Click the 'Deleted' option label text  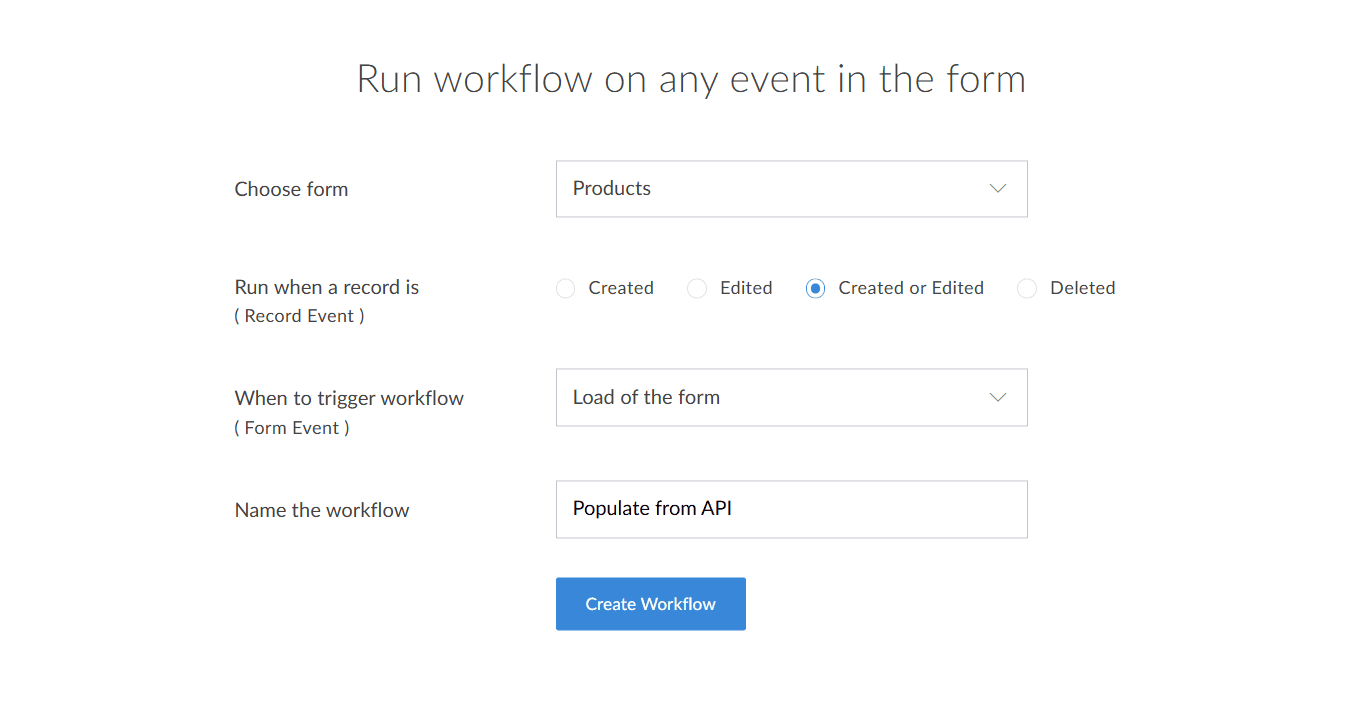click(1082, 288)
